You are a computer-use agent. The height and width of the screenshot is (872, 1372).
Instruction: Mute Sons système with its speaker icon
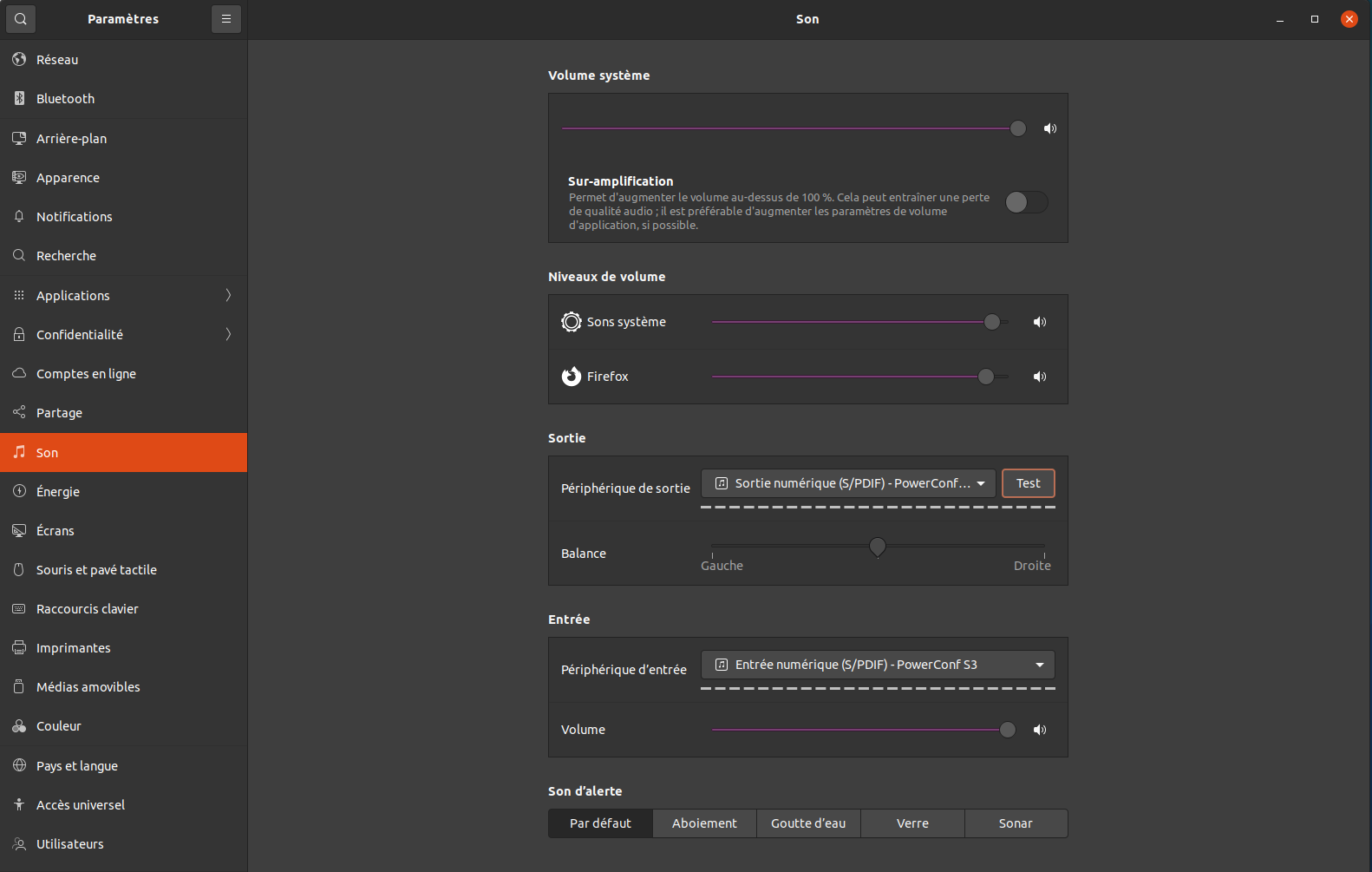(1039, 322)
